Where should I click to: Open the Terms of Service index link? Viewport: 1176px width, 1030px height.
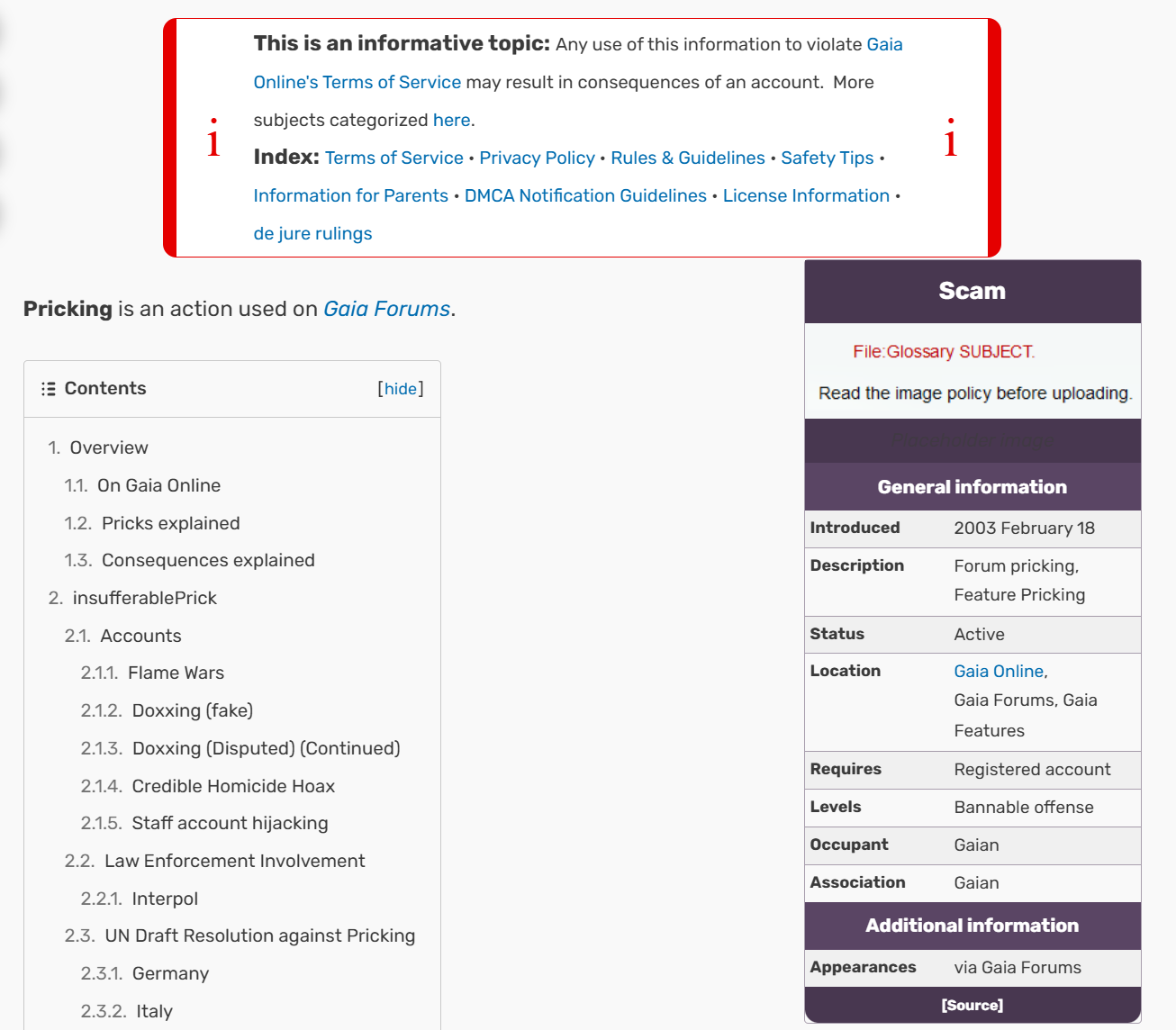[394, 158]
